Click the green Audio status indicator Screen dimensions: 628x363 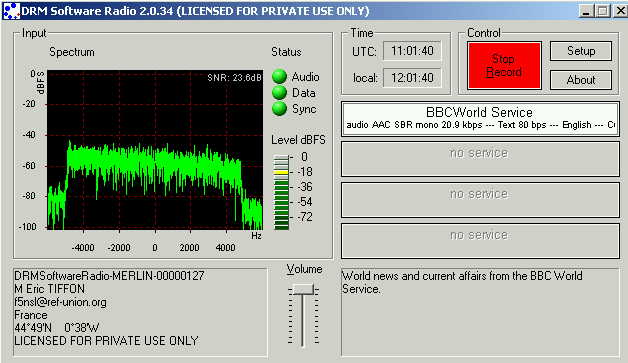coord(279,77)
